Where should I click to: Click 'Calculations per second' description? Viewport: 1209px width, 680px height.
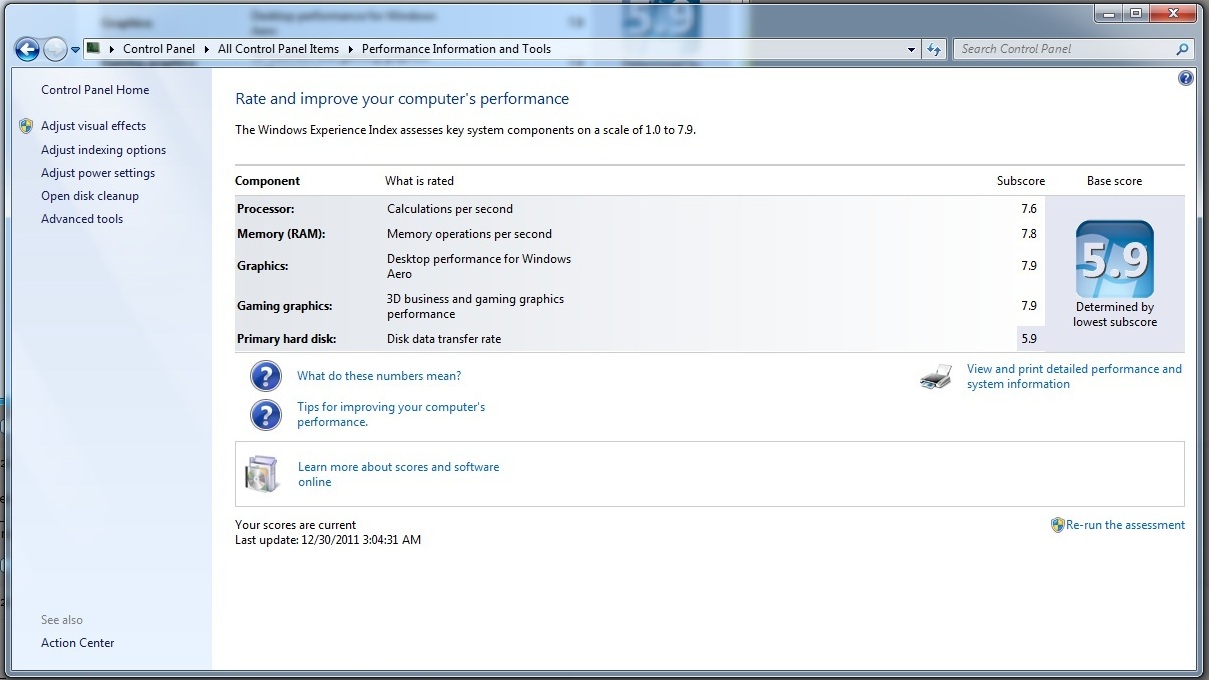pyautogui.click(x=450, y=209)
